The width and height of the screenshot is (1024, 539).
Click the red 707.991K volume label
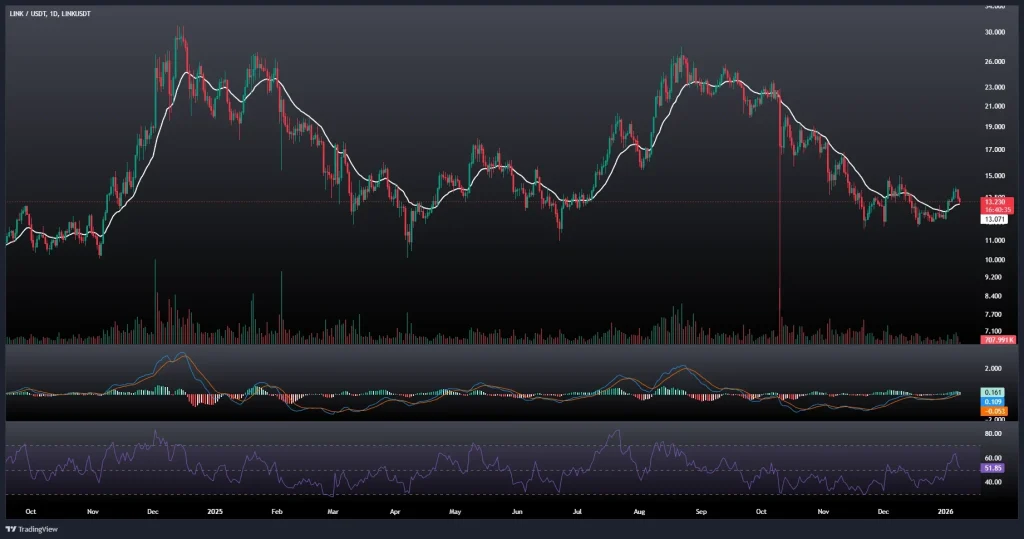[998, 340]
